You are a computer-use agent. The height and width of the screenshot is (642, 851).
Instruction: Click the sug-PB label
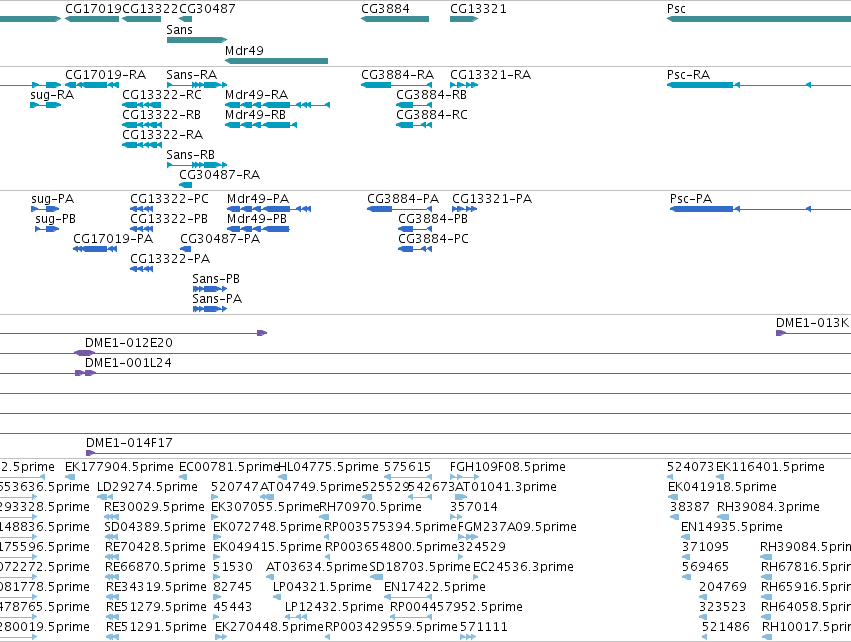tap(55, 219)
